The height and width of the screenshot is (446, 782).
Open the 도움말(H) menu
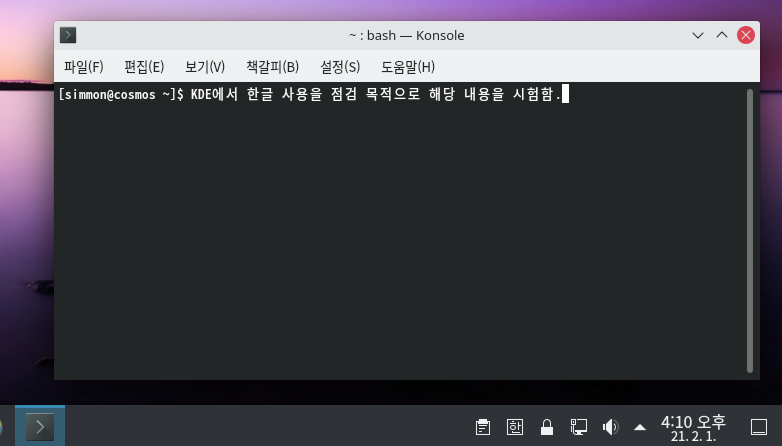408,66
